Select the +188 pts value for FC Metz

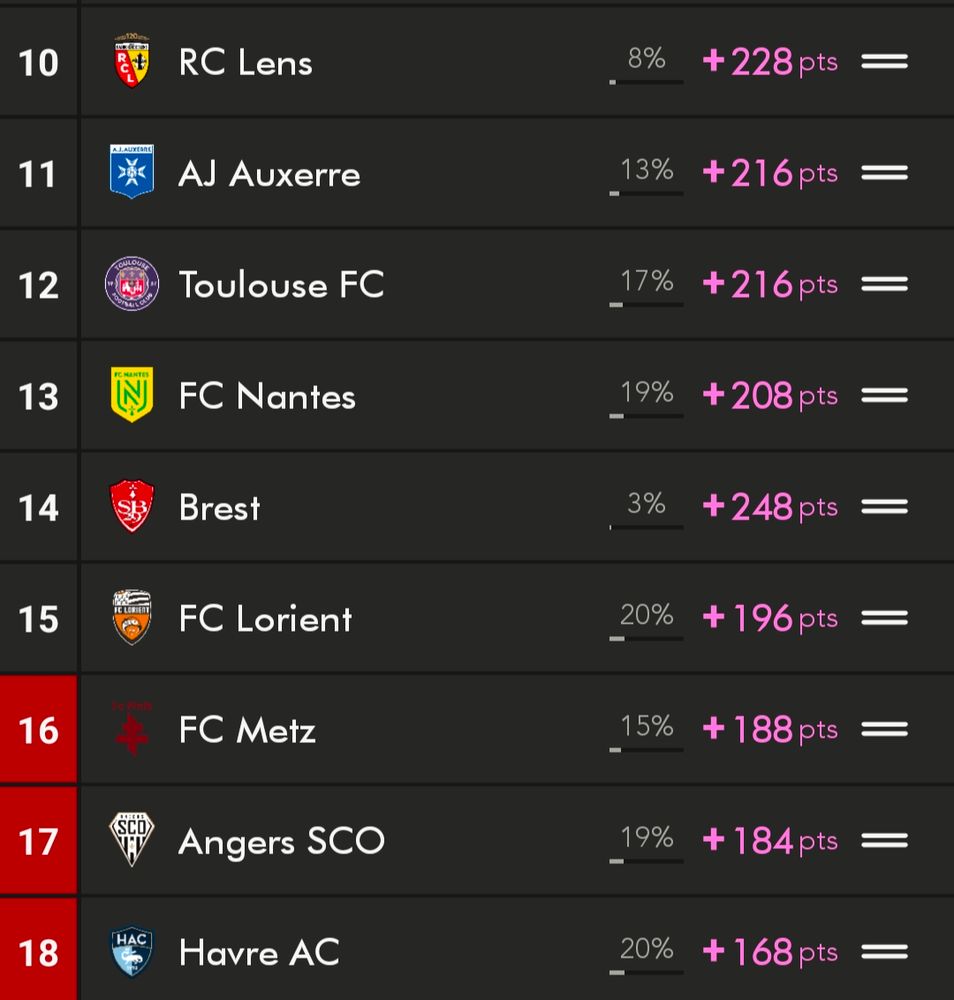point(770,729)
